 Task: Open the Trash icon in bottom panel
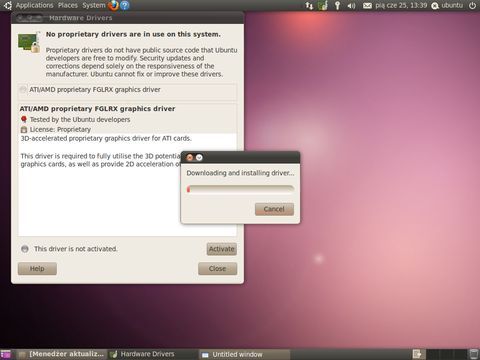coord(473,354)
